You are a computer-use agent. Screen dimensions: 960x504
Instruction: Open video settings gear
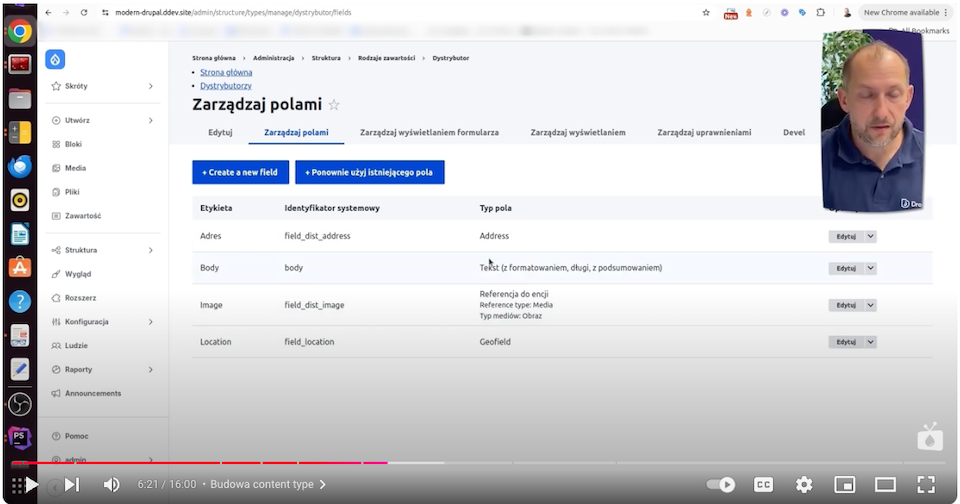point(804,484)
